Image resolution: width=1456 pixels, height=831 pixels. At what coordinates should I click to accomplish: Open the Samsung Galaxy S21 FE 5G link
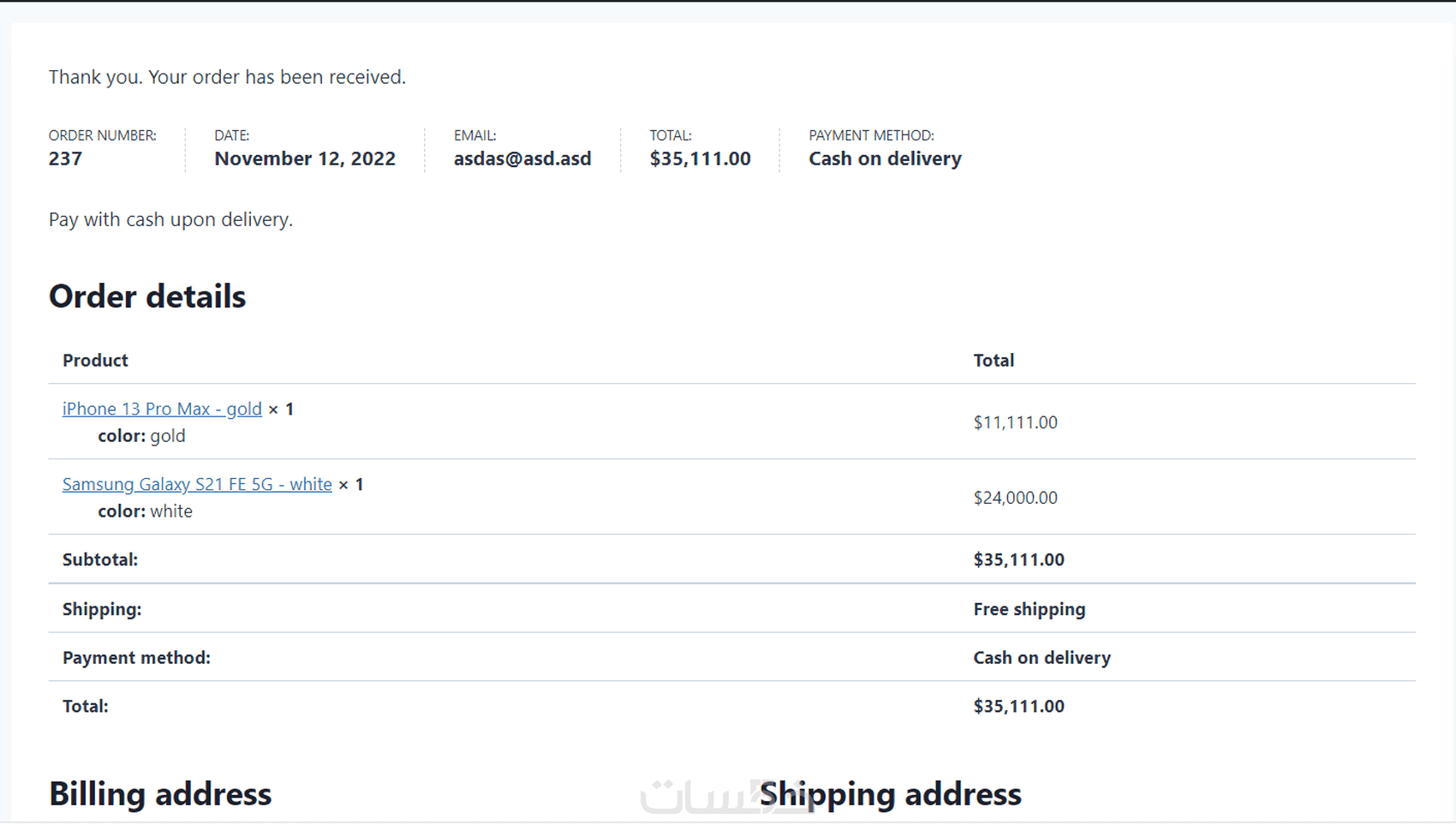tap(197, 485)
